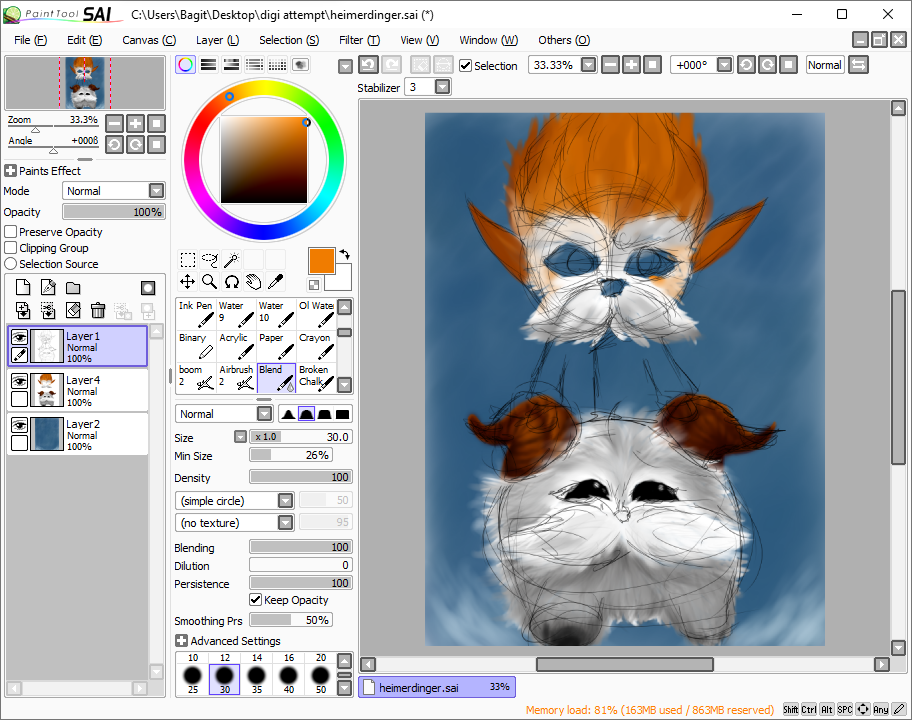Enable Clipping Group checkbox
Screen dimensions: 912x720
point(10,248)
